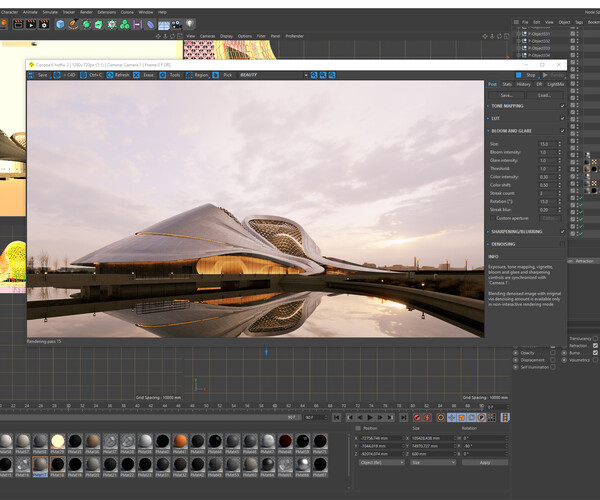Collapse the Bloom and Glare section
Image resolution: width=600 pixels, height=500 pixels.
(x=488, y=131)
